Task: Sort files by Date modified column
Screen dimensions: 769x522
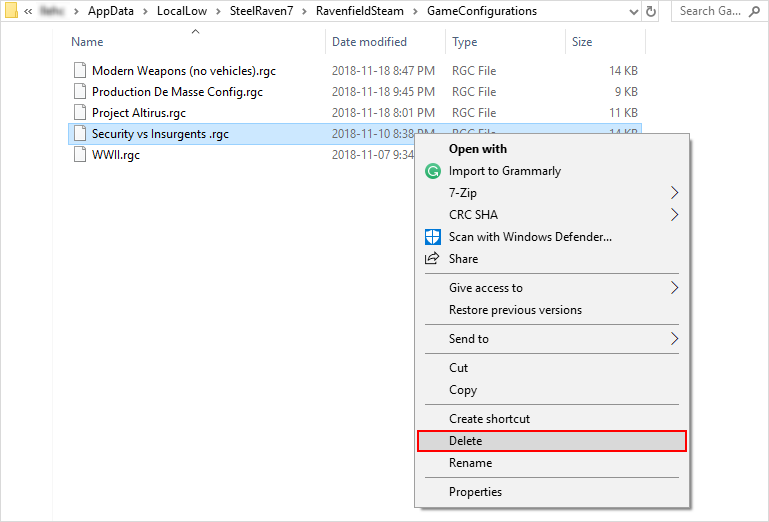Action: coord(369,42)
